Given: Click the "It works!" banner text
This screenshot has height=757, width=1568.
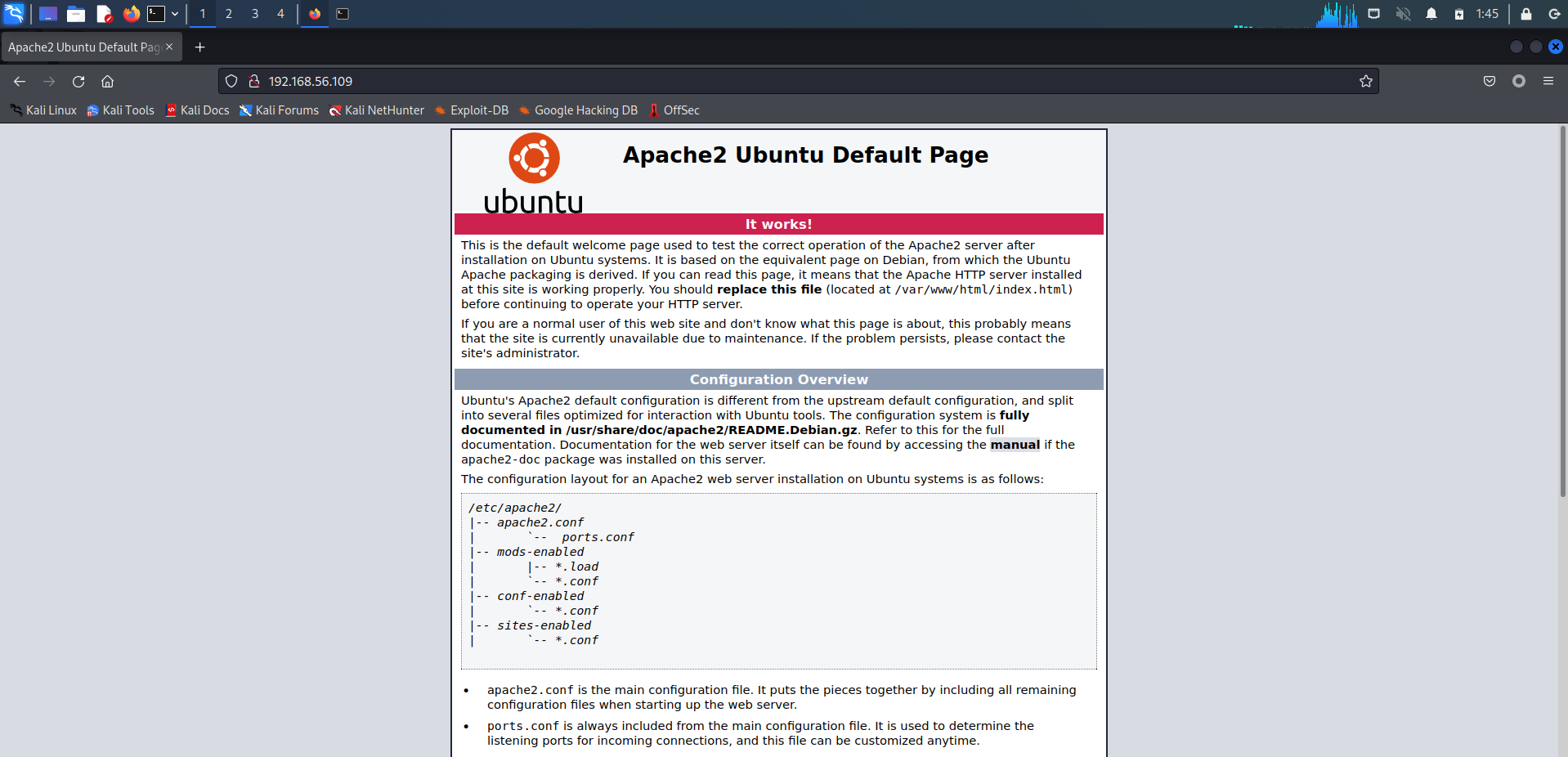Looking at the screenshot, I should click(x=779, y=224).
